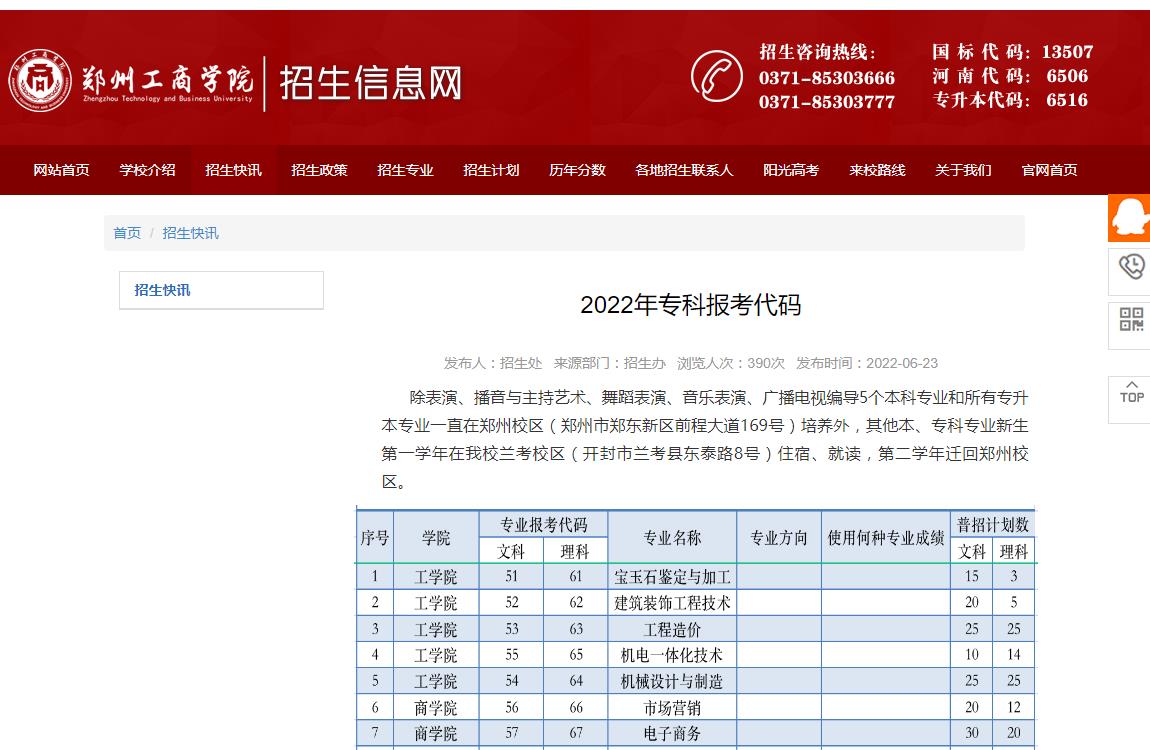Image resolution: width=1150 pixels, height=750 pixels.
Task: Open 招生计划 menu item
Action: pos(491,170)
